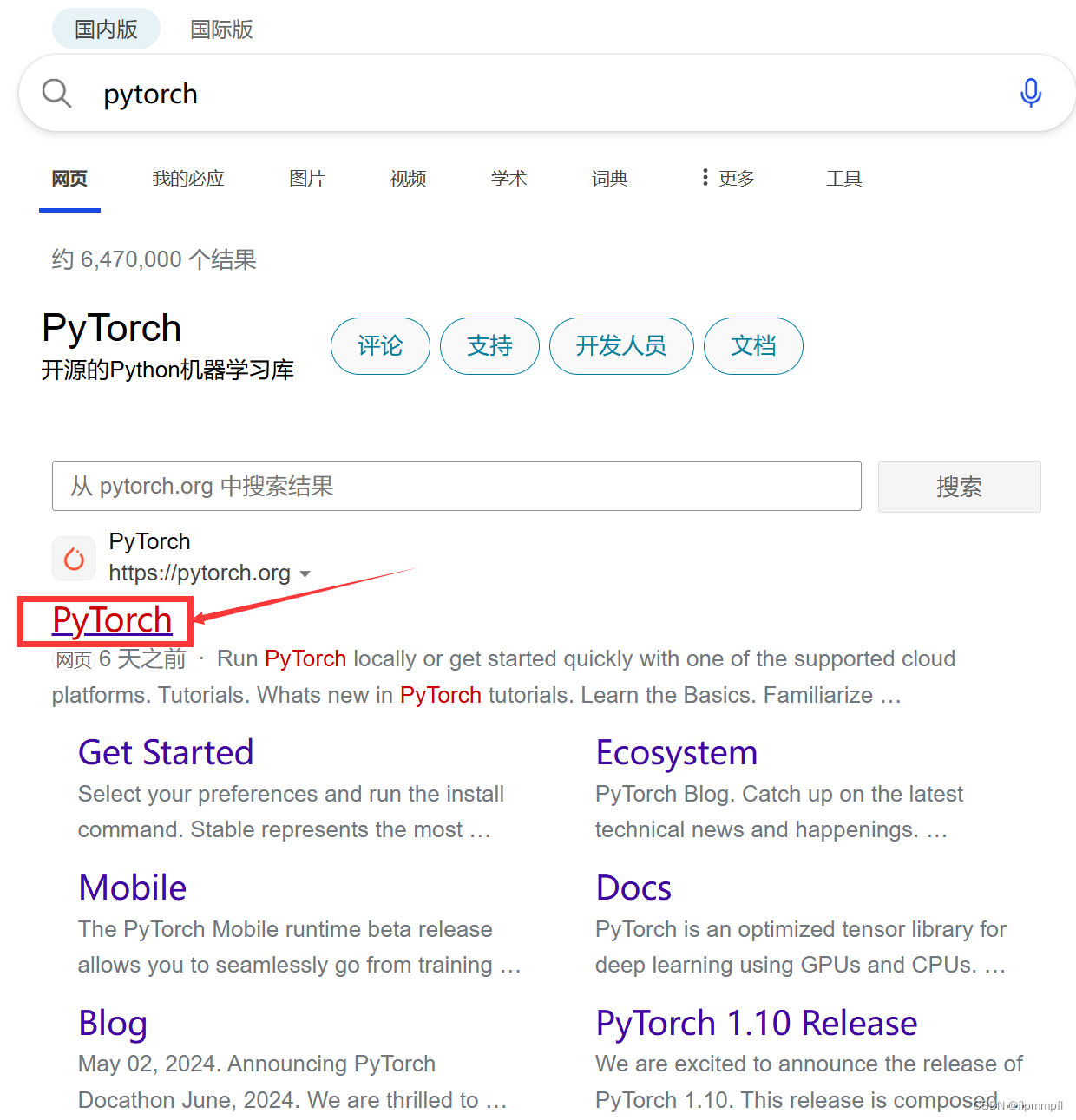Click 开源的Python机器学习库 description
This screenshot has width=1076, height=1120.
[167, 370]
